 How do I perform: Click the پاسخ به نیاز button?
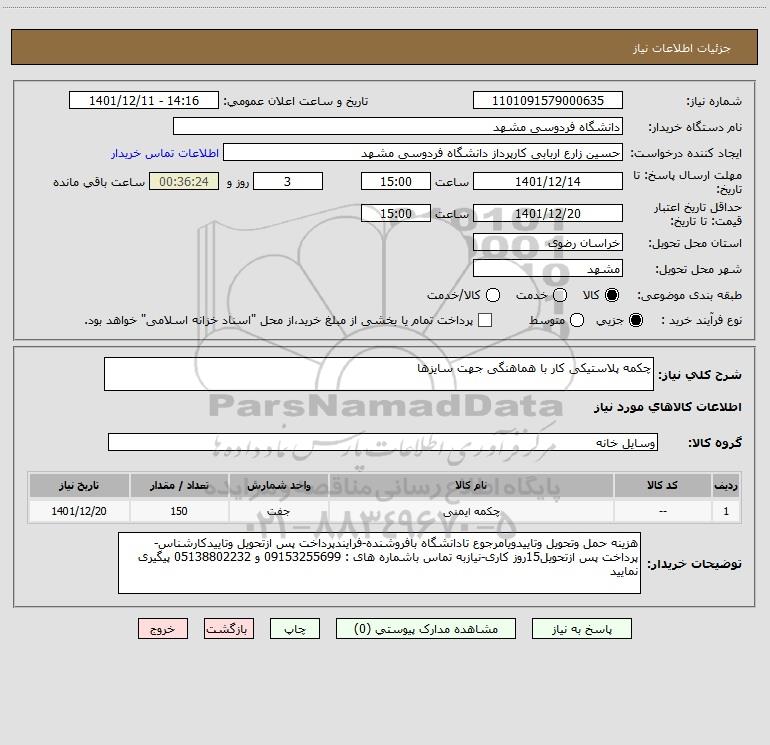coord(582,629)
